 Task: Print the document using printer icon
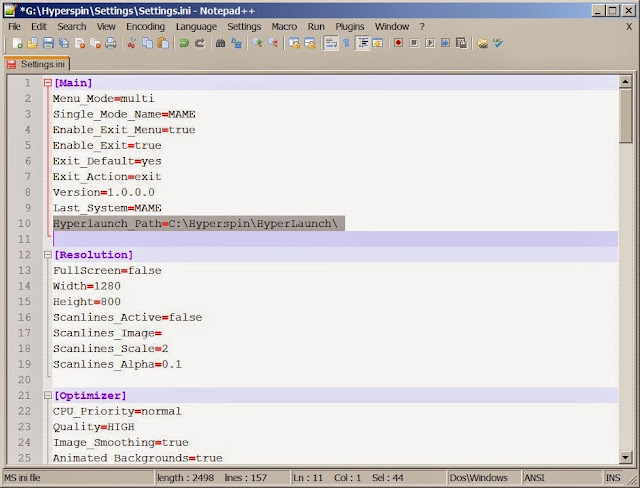pos(111,43)
